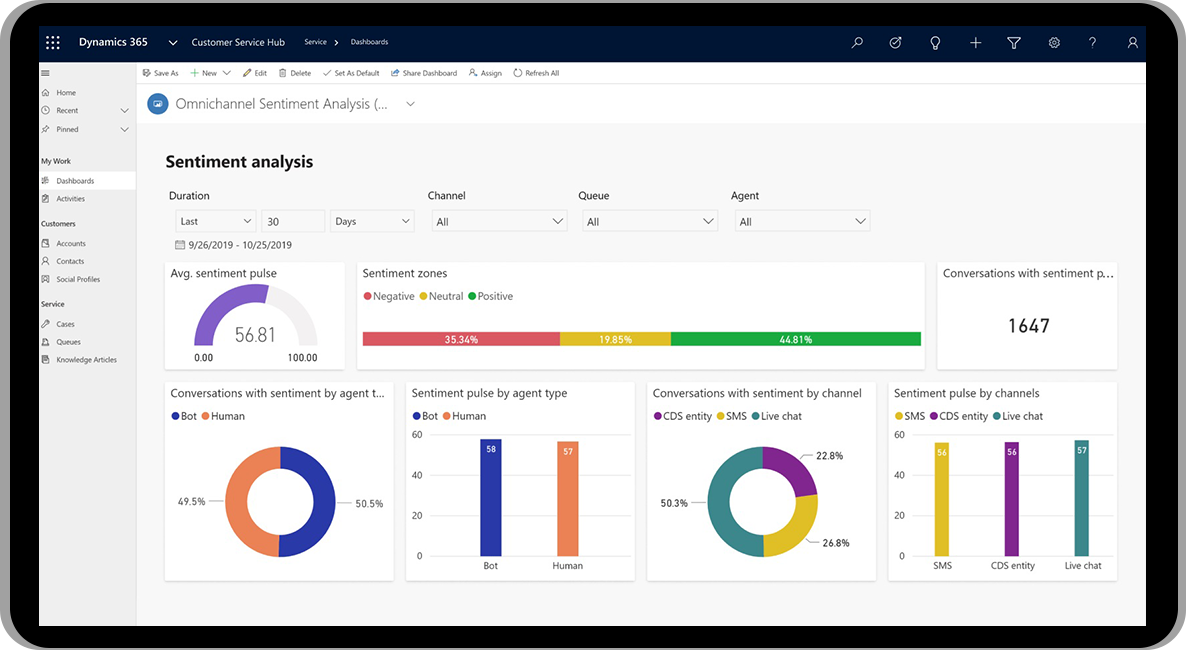Click the Edit pencil command

tap(255, 73)
